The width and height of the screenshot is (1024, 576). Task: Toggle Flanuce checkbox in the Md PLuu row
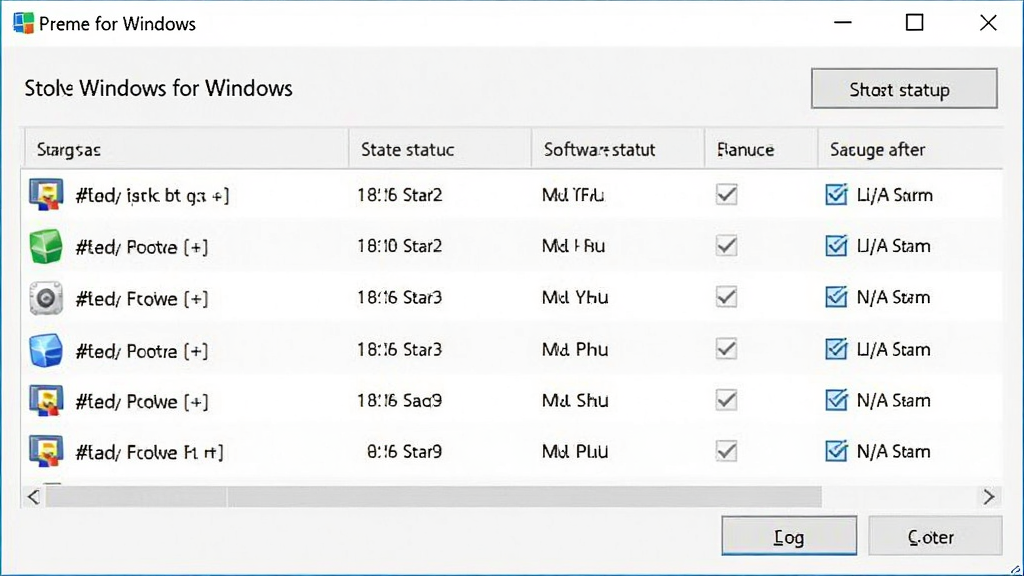726,451
